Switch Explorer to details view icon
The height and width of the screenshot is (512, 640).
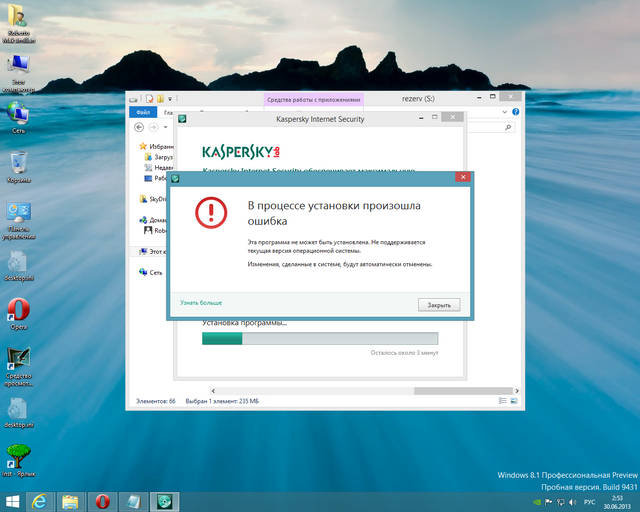(x=503, y=401)
